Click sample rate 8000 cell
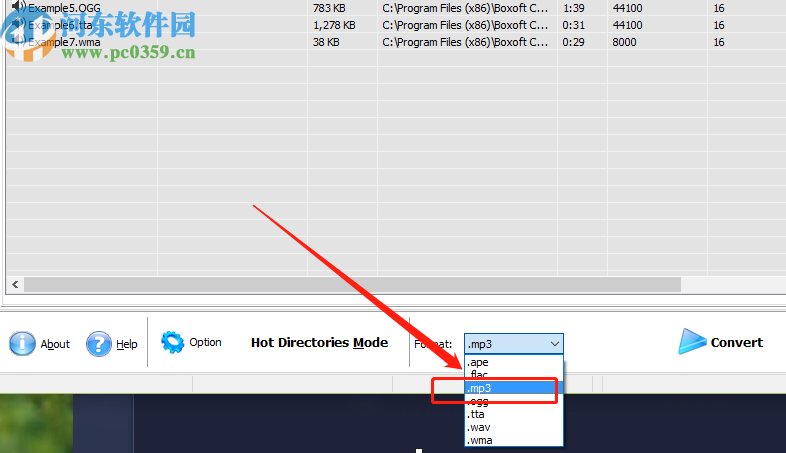 (x=625, y=42)
